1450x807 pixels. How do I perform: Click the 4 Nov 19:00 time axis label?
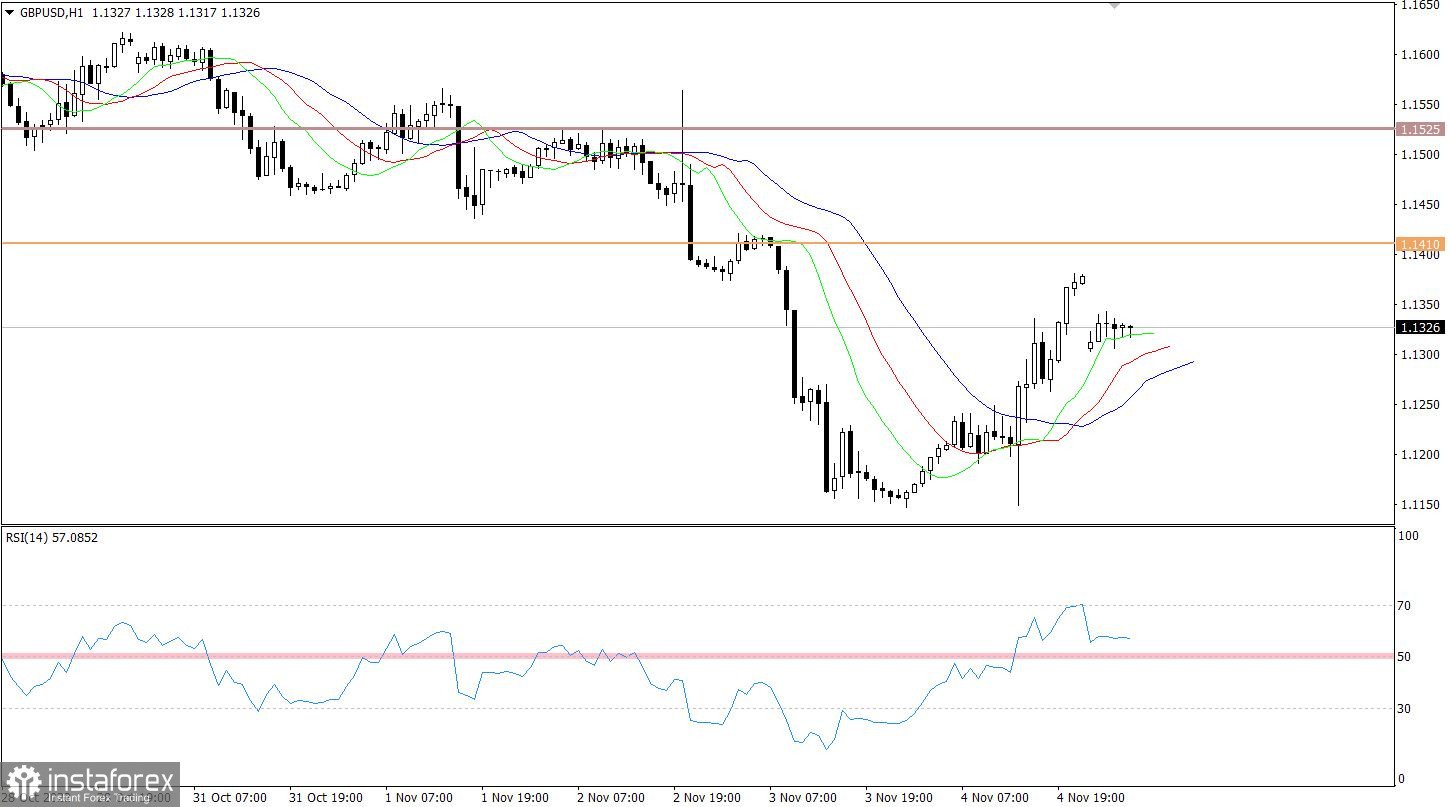[x=1092, y=798]
